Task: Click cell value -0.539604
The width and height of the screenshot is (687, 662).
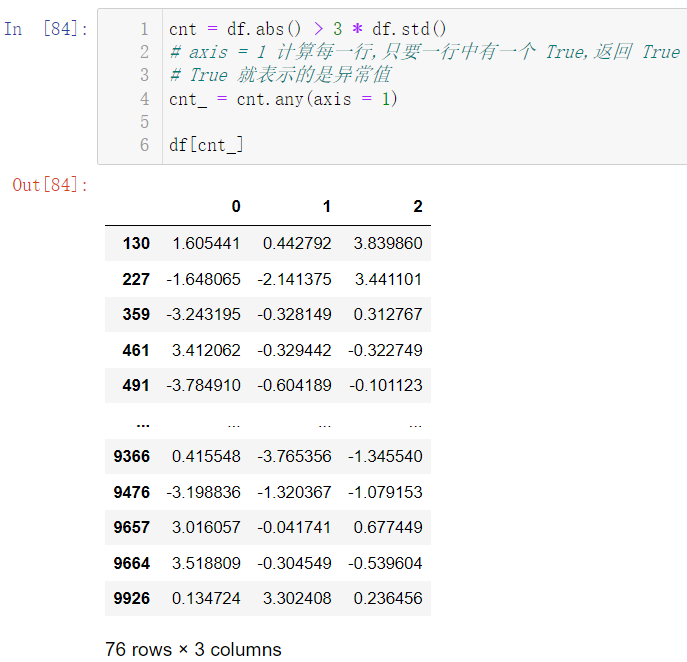Action: [385, 563]
